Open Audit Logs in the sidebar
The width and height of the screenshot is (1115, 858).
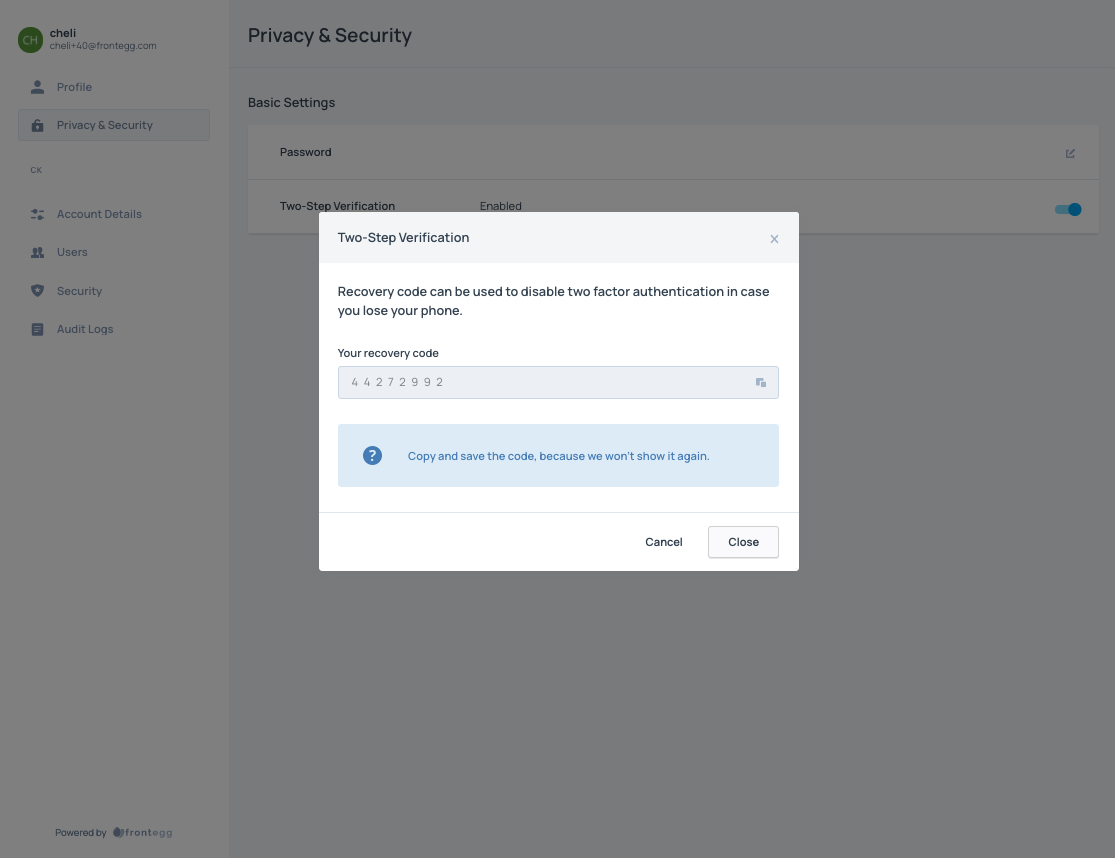[x=114, y=329]
